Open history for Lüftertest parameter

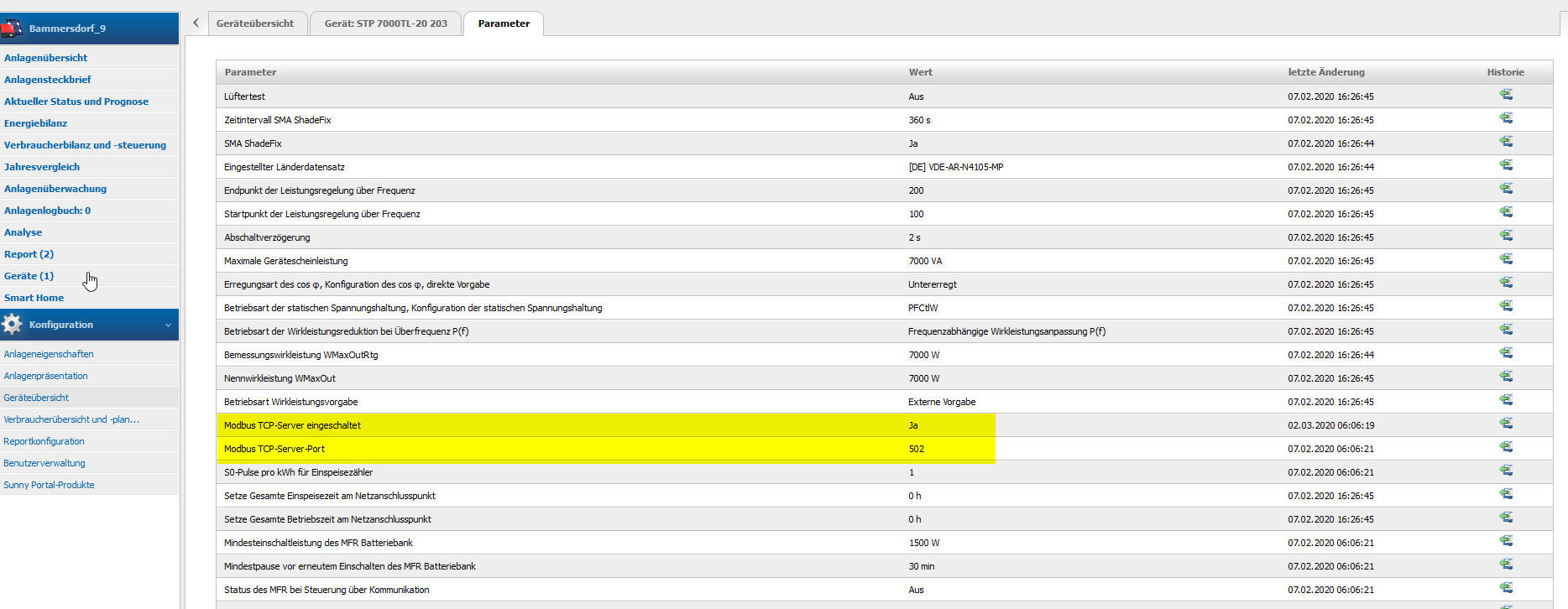point(1506,95)
